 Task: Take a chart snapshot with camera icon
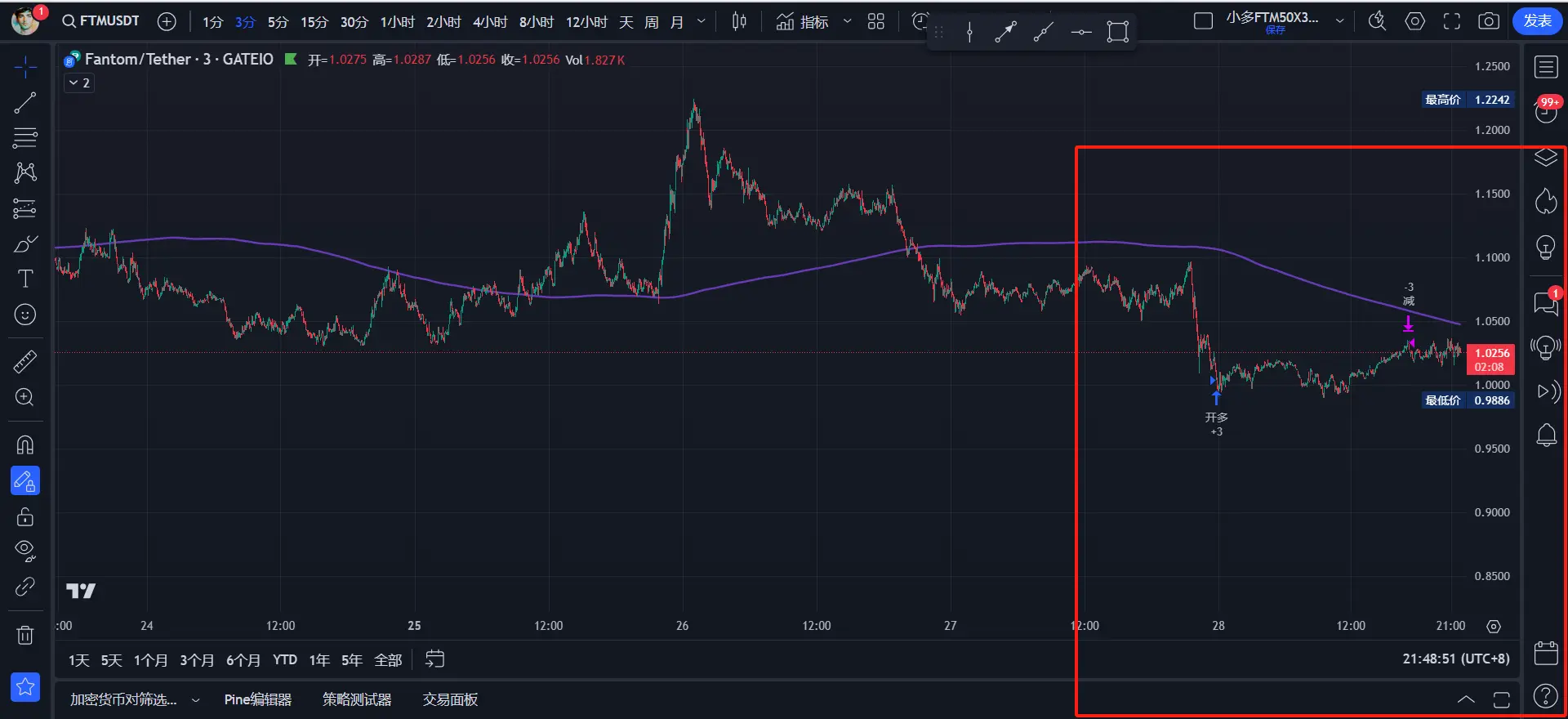click(x=1489, y=21)
